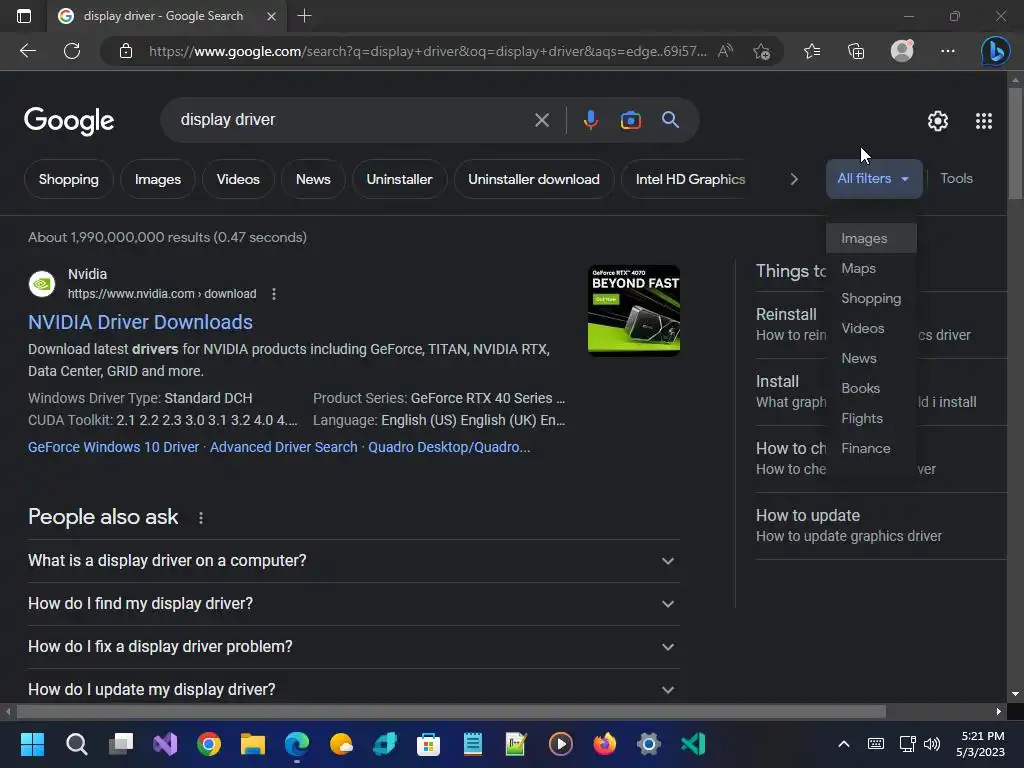
Task: Select Maps in the filters dropdown
Action: click(x=871, y=268)
